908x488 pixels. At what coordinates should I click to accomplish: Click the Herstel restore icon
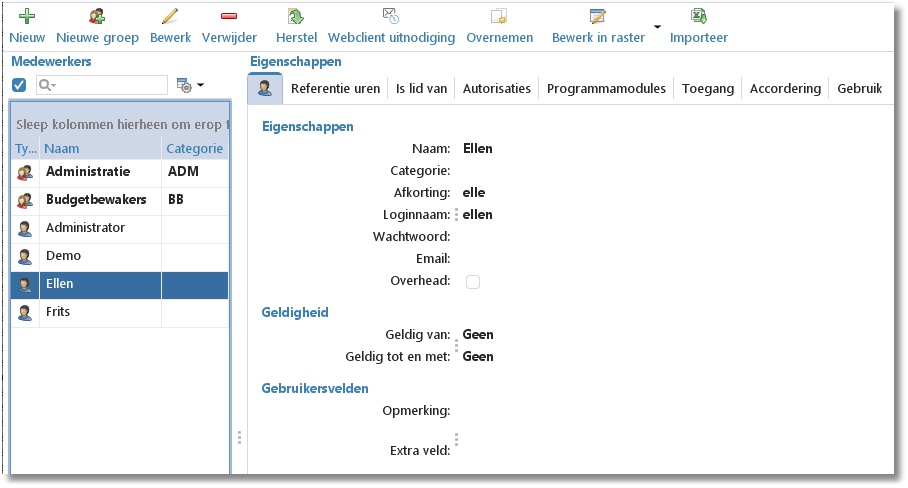pyautogui.click(x=296, y=16)
